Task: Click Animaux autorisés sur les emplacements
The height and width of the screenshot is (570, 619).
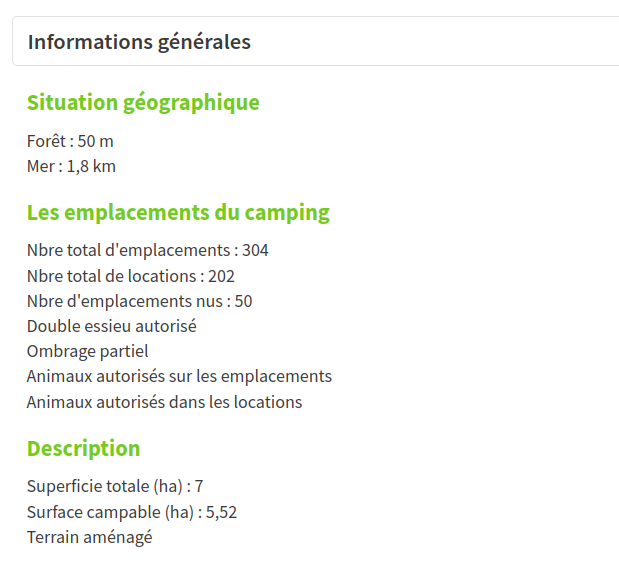Action: tap(179, 376)
